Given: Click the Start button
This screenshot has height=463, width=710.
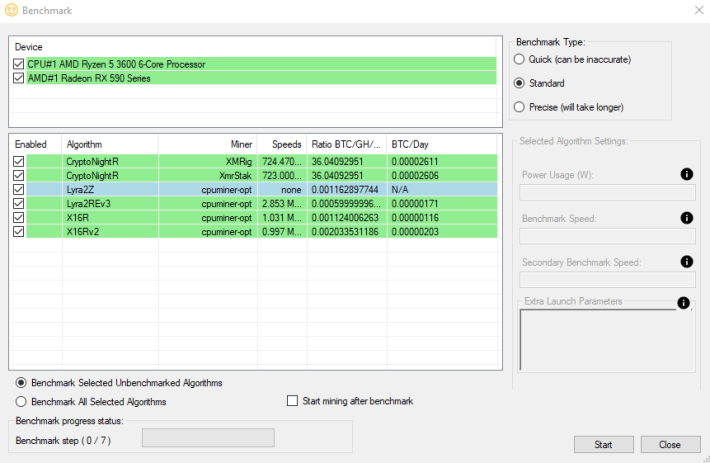Looking at the screenshot, I should [x=604, y=444].
